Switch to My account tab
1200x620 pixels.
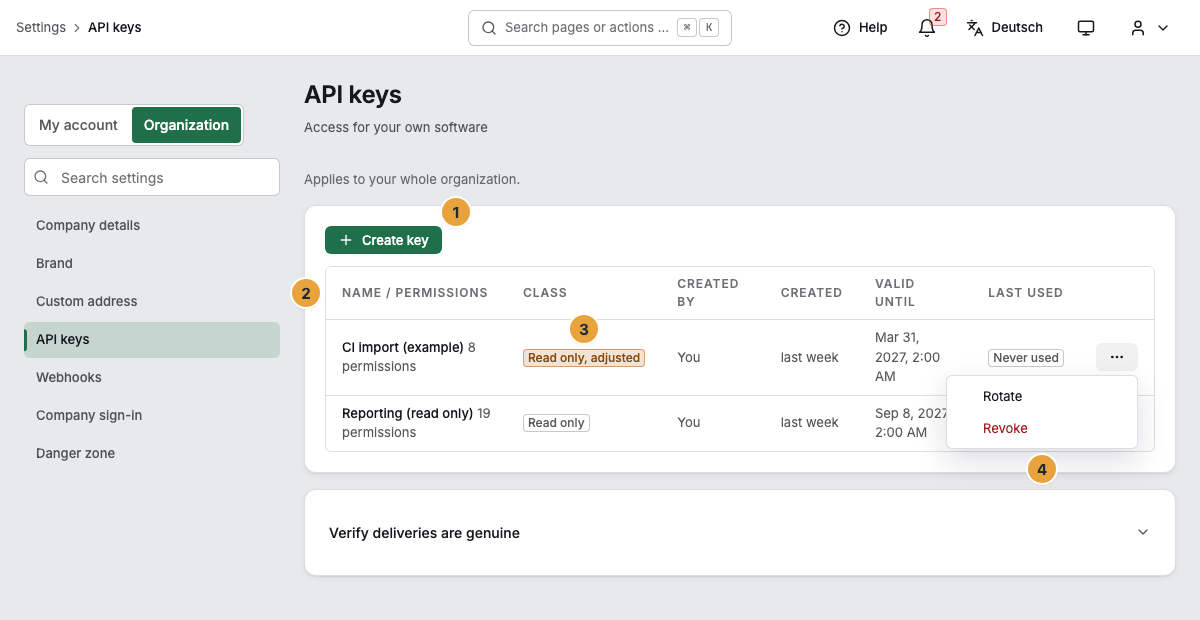pos(78,125)
